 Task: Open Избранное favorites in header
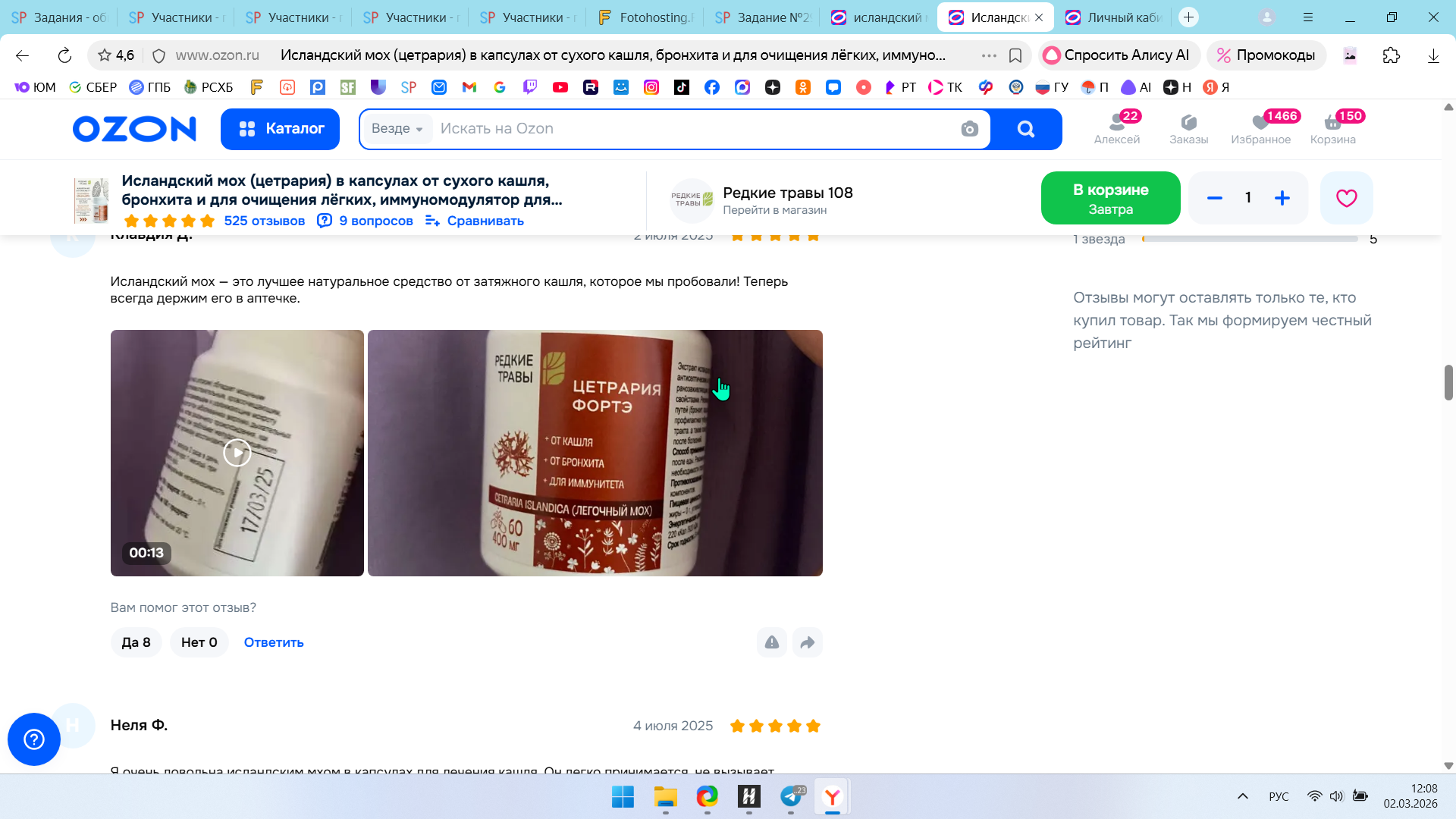point(1260,128)
